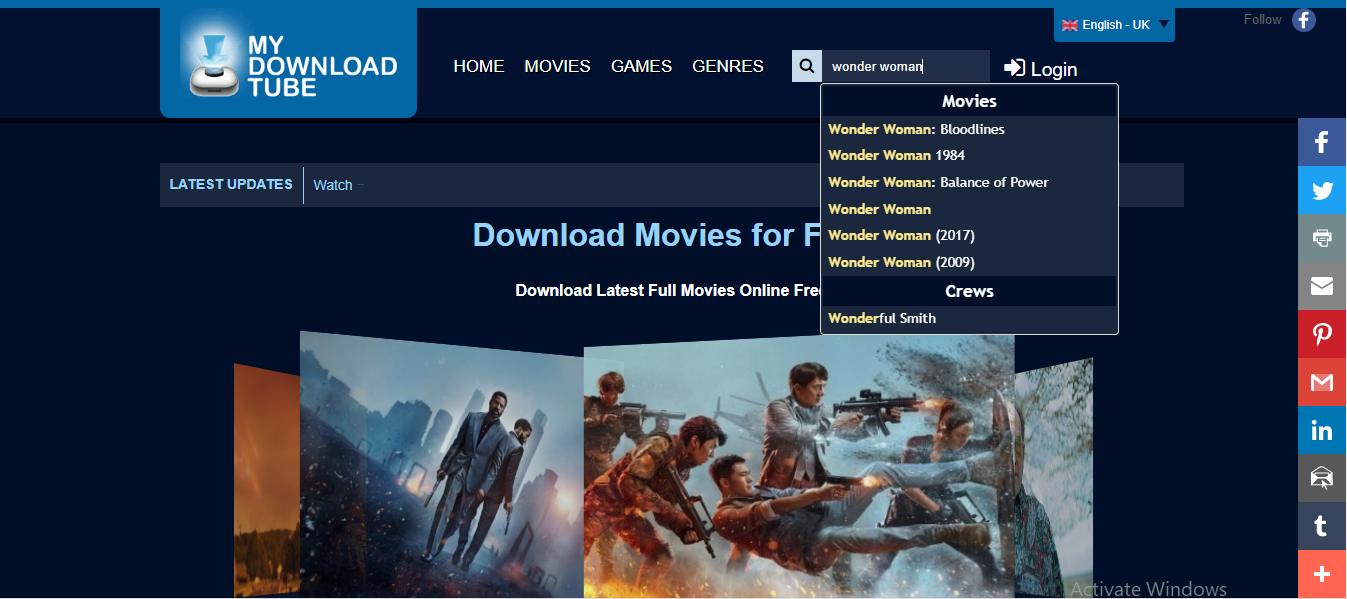Click the search field containing wonder woman
This screenshot has width=1347, height=599.
[905, 67]
